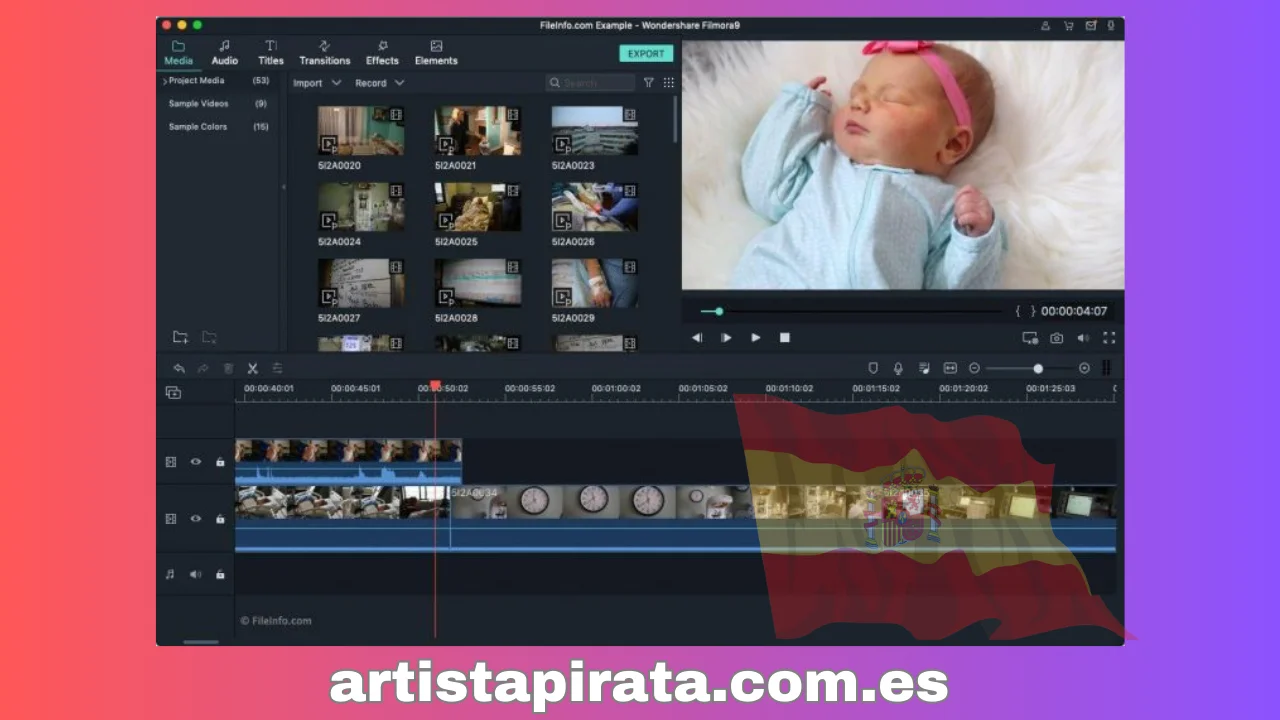Click the marker shield icon above timeline
The image size is (1280, 720).
tap(873, 368)
